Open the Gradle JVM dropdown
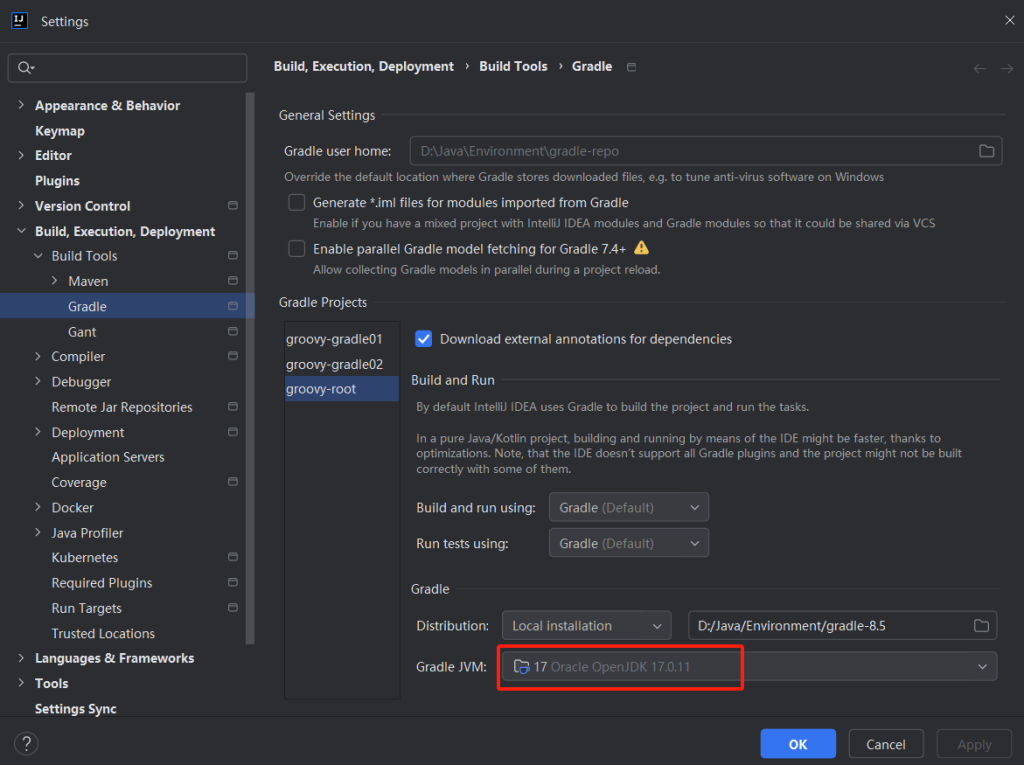 tap(749, 666)
